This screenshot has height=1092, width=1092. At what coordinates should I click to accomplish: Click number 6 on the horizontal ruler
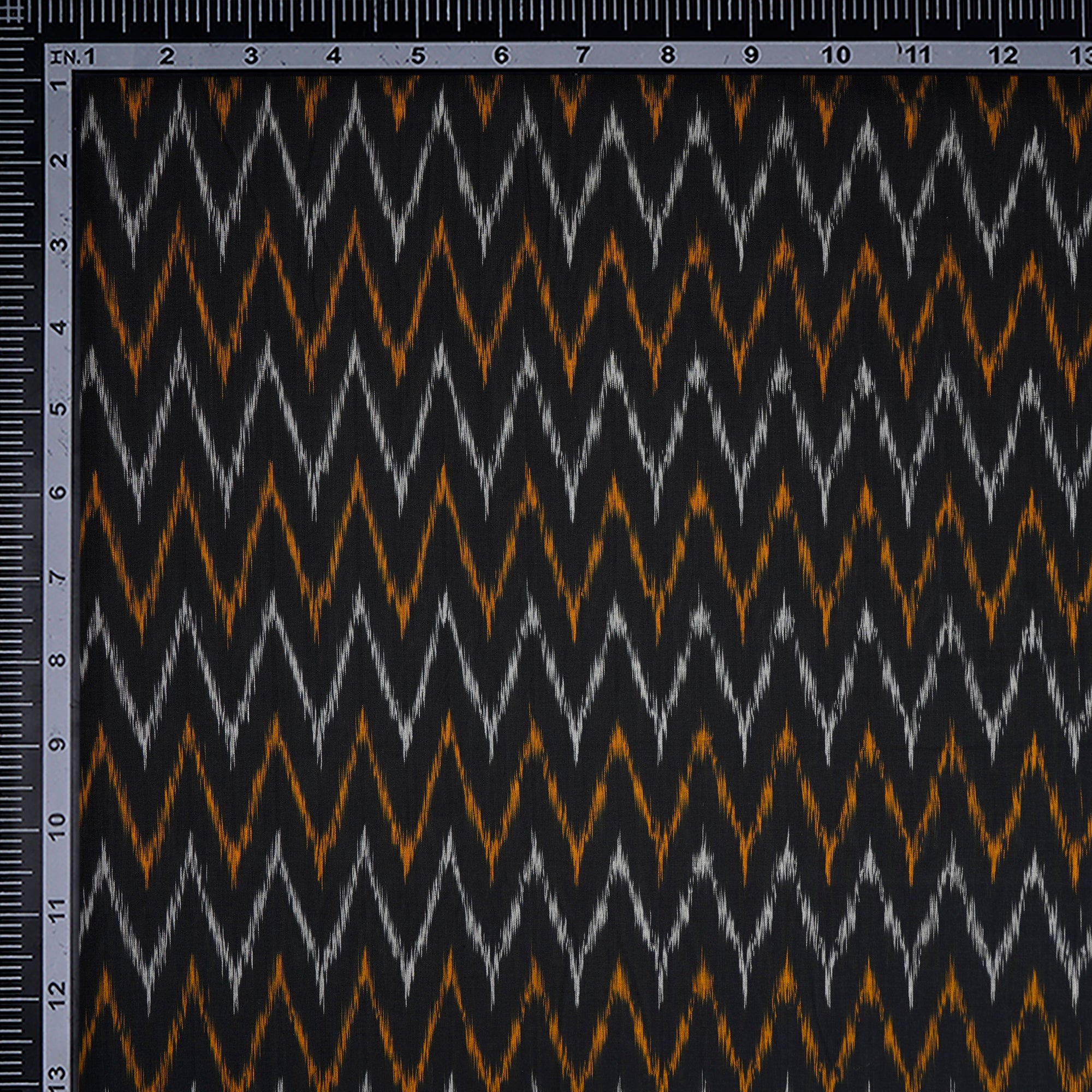point(501,55)
